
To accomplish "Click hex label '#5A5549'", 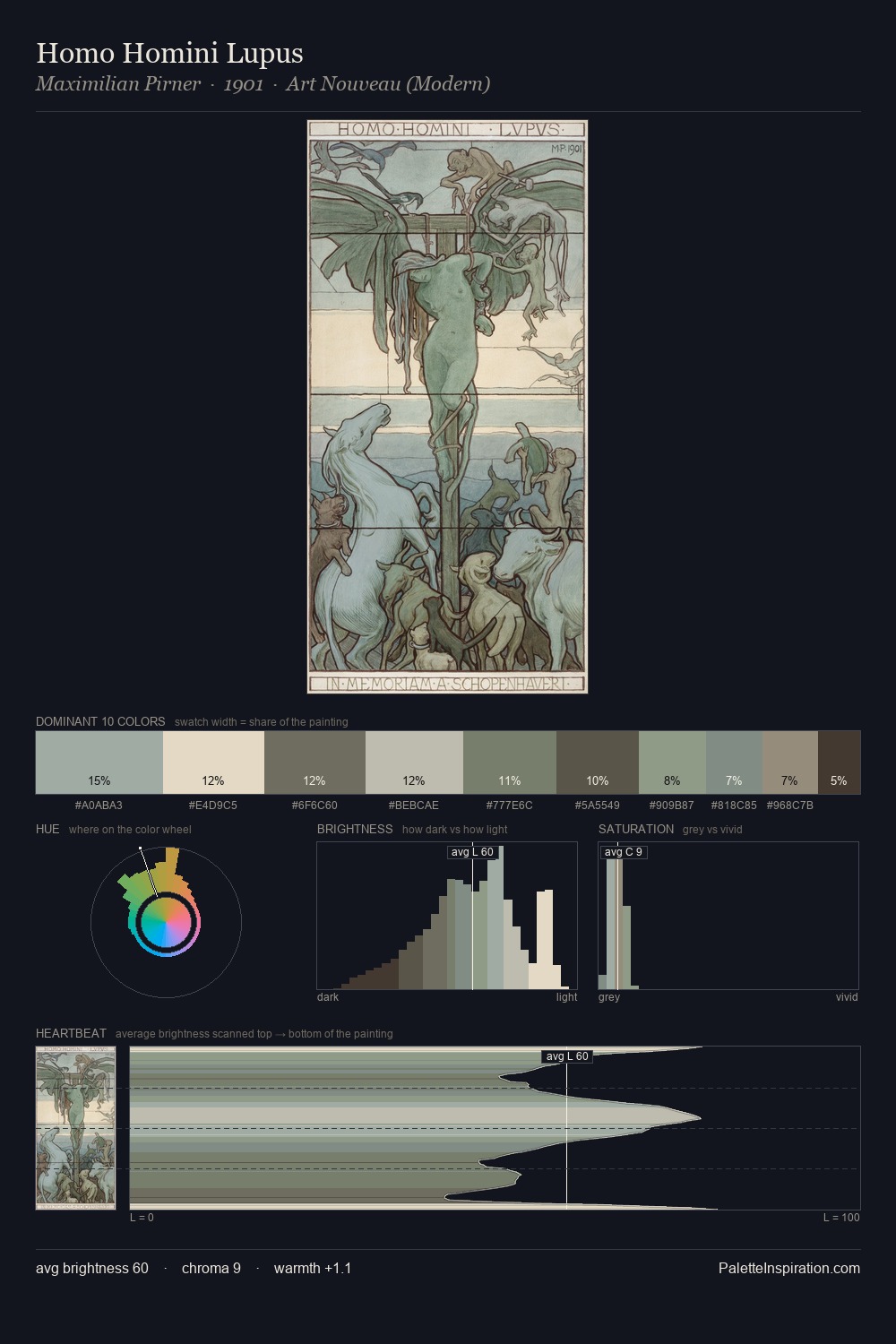I will coord(598,806).
